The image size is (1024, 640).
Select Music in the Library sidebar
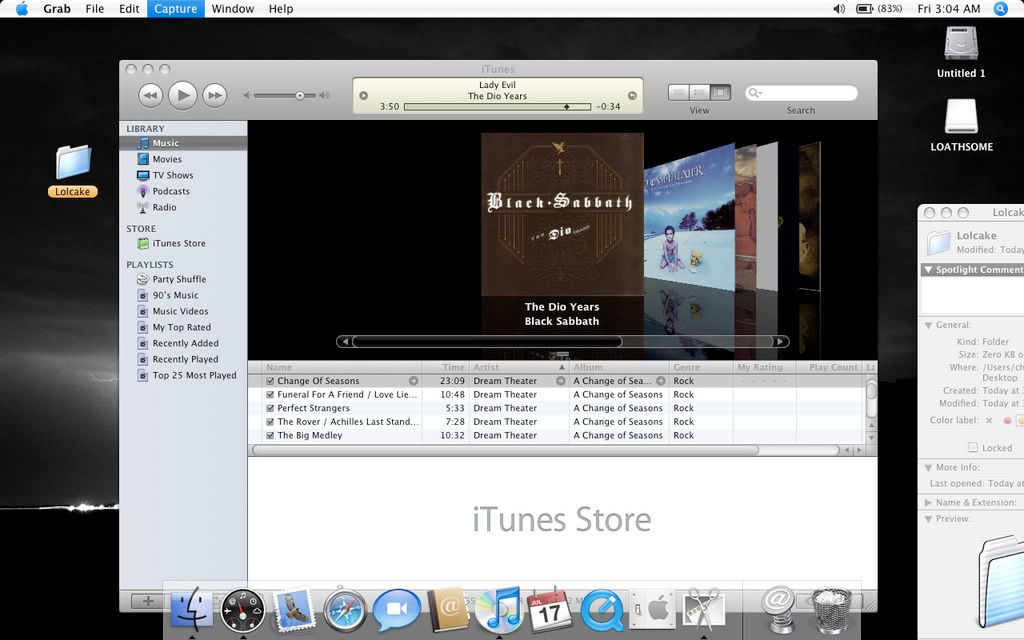click(x=183, y=143)
